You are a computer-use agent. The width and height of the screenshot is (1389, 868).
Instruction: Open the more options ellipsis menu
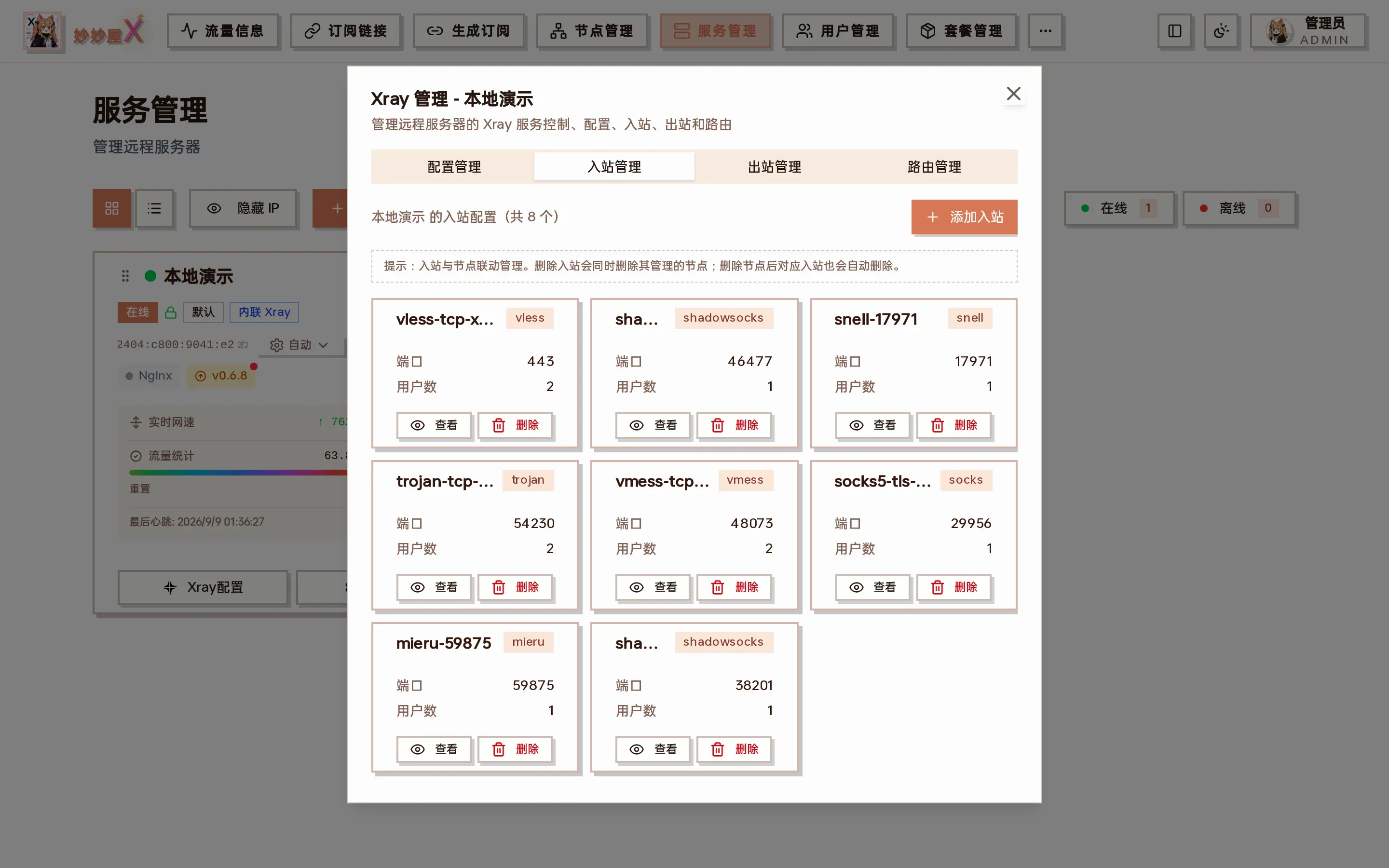pos(1045,31)
